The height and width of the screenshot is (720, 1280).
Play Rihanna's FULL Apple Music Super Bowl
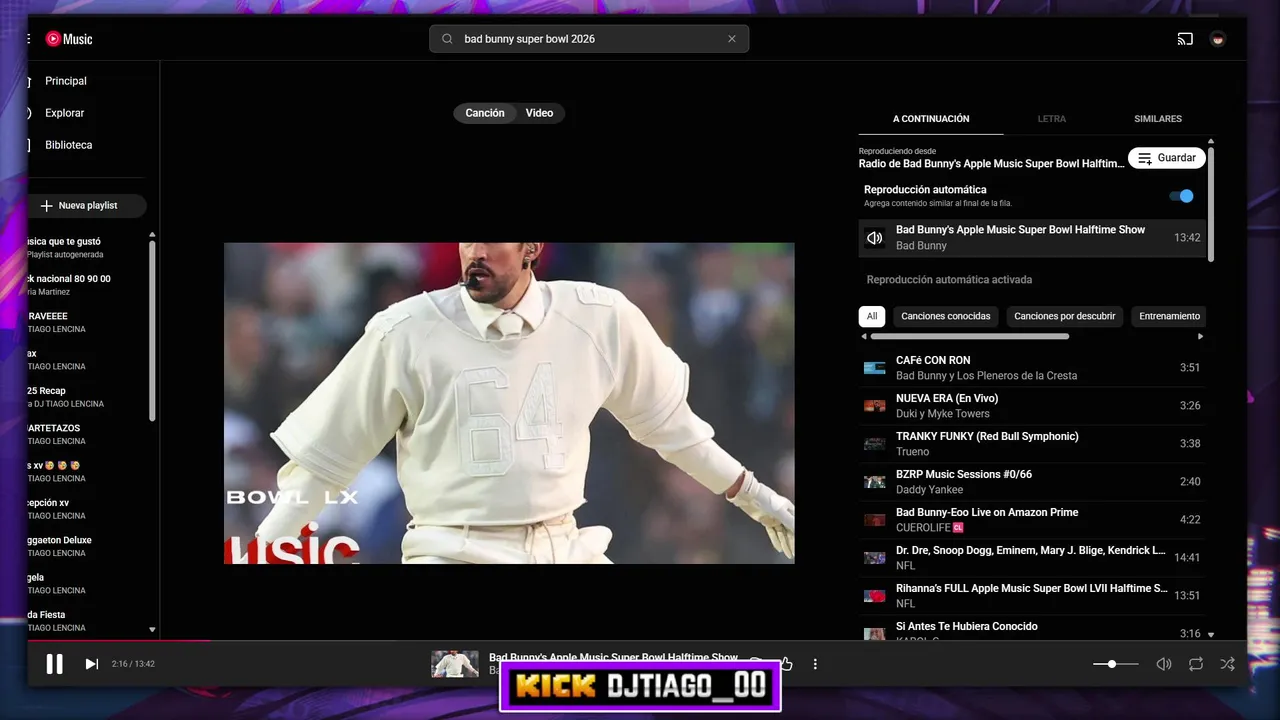[x=1032, y=596]
